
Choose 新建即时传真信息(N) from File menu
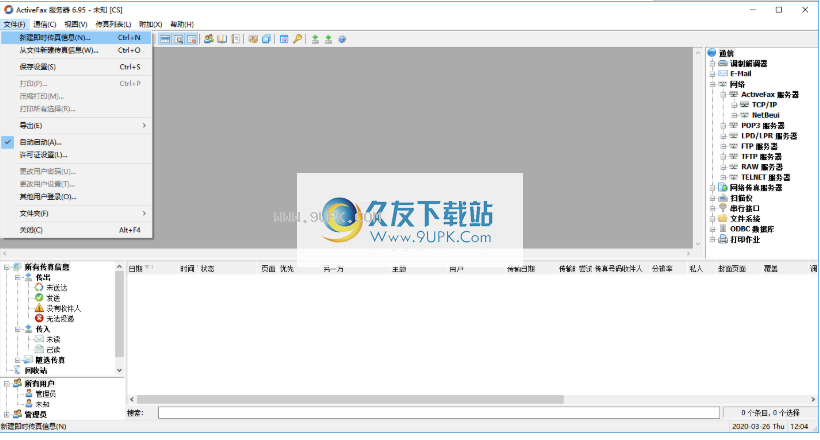(x=76, y=38)
